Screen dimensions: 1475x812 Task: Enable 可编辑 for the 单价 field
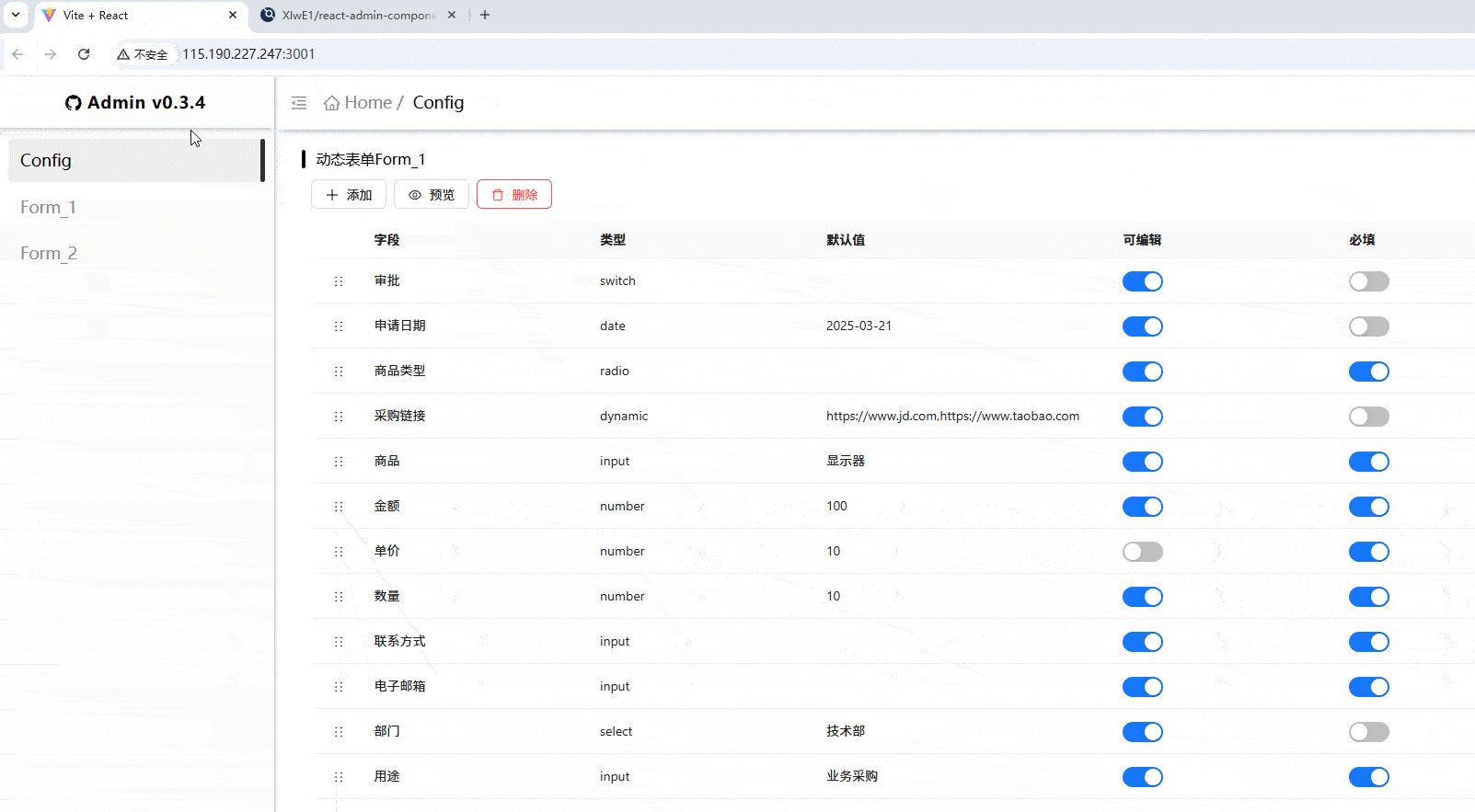click(x=1143, y=552)
